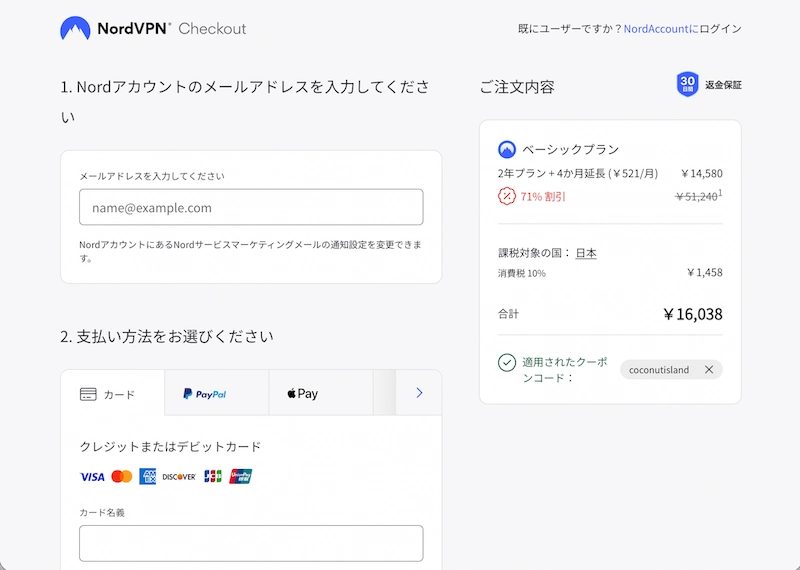Image resolution: width=800 pixels, height=570 pixels.
Task: Click the Basic plan NordVPN icon
Action: click(507, 150)
